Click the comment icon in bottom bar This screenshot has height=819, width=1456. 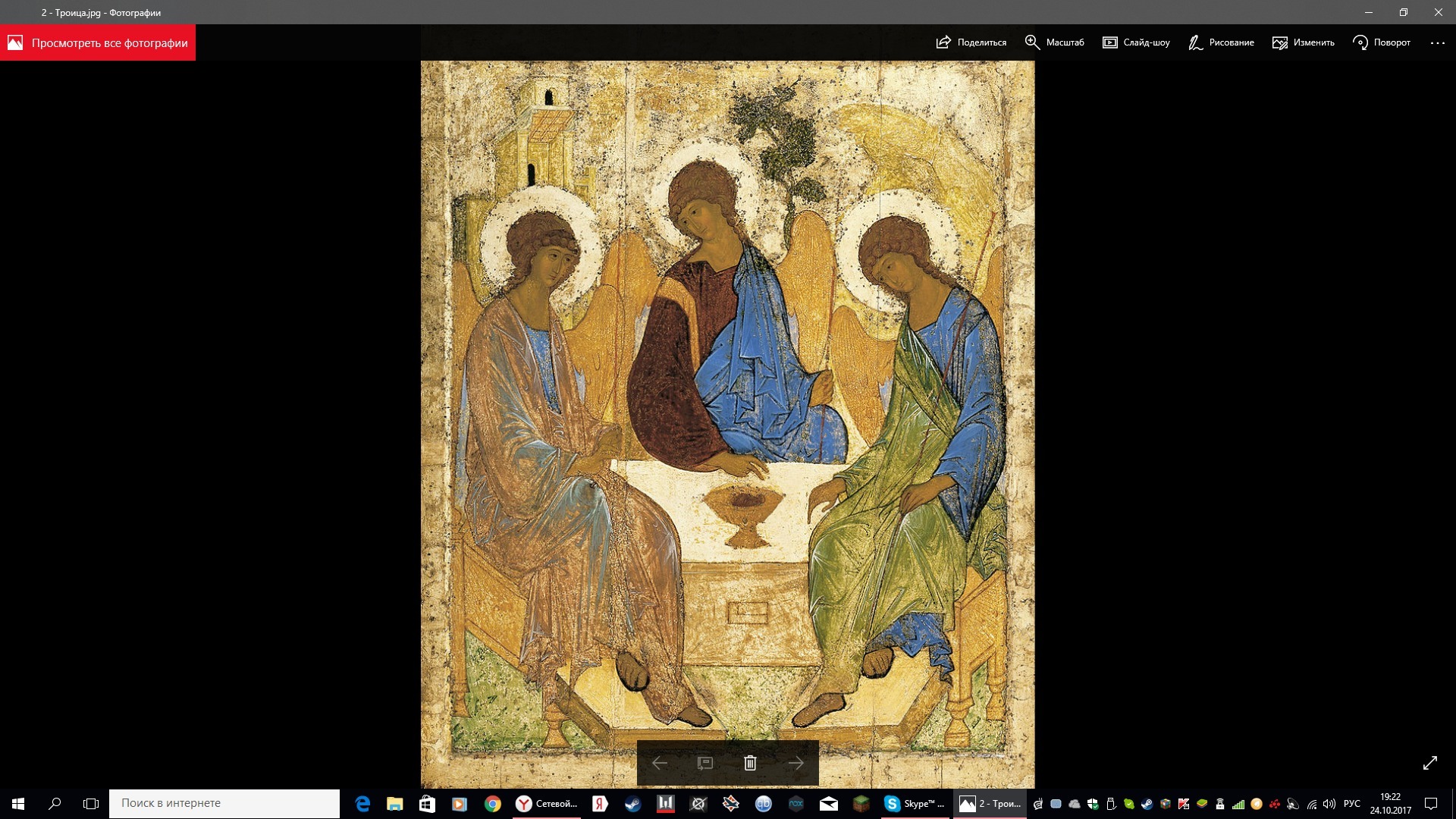704,763
